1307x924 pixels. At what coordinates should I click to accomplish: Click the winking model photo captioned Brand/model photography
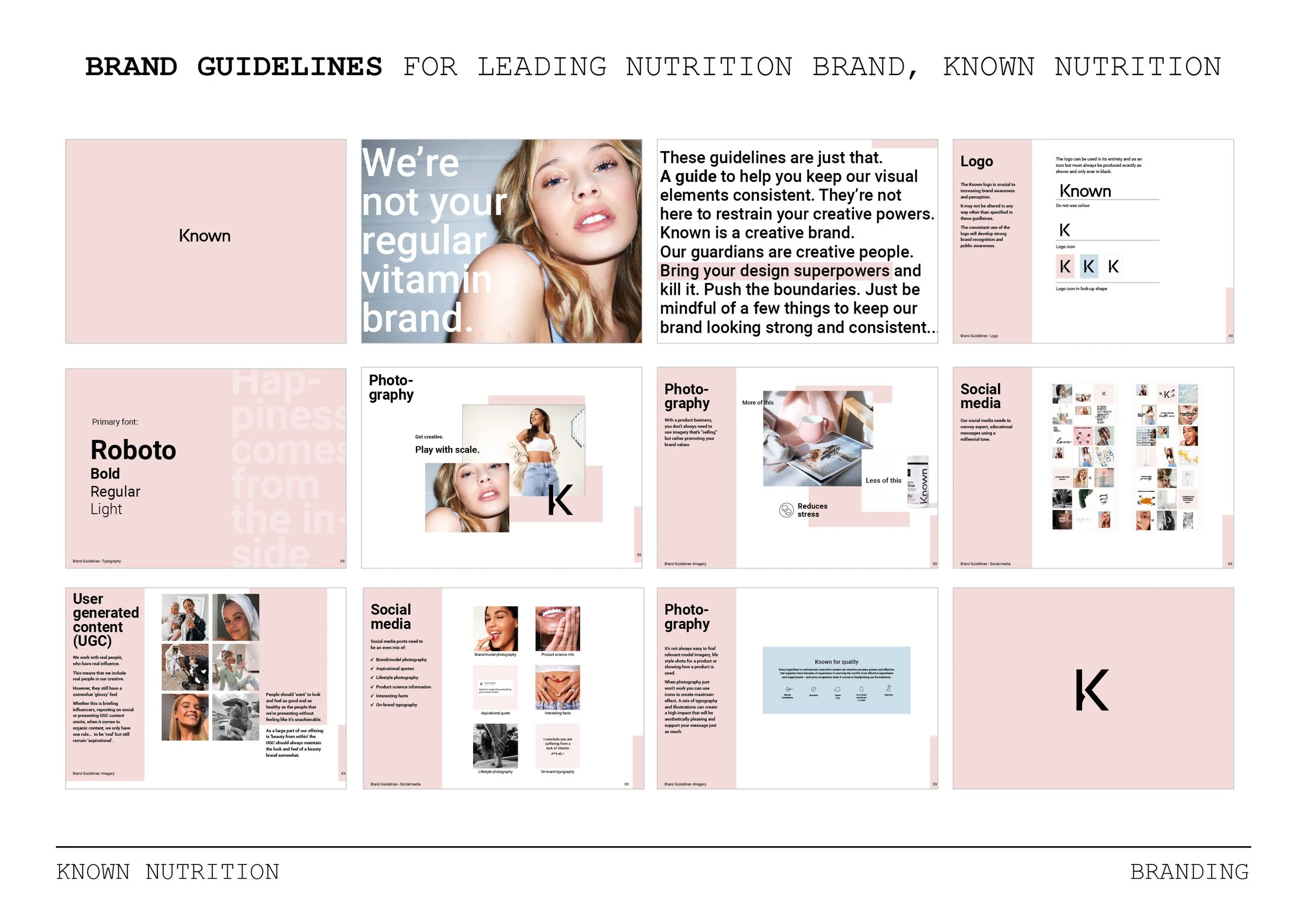[495, 628]
